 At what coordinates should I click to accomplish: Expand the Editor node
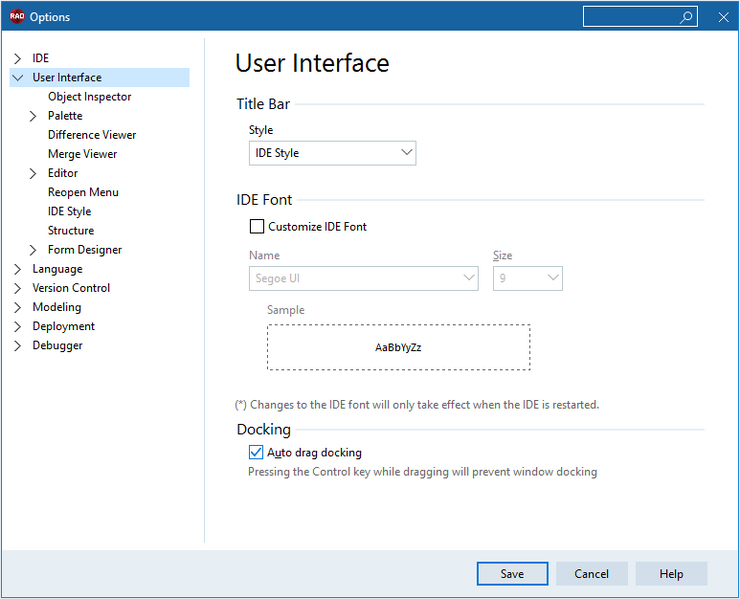pos(33,173)
